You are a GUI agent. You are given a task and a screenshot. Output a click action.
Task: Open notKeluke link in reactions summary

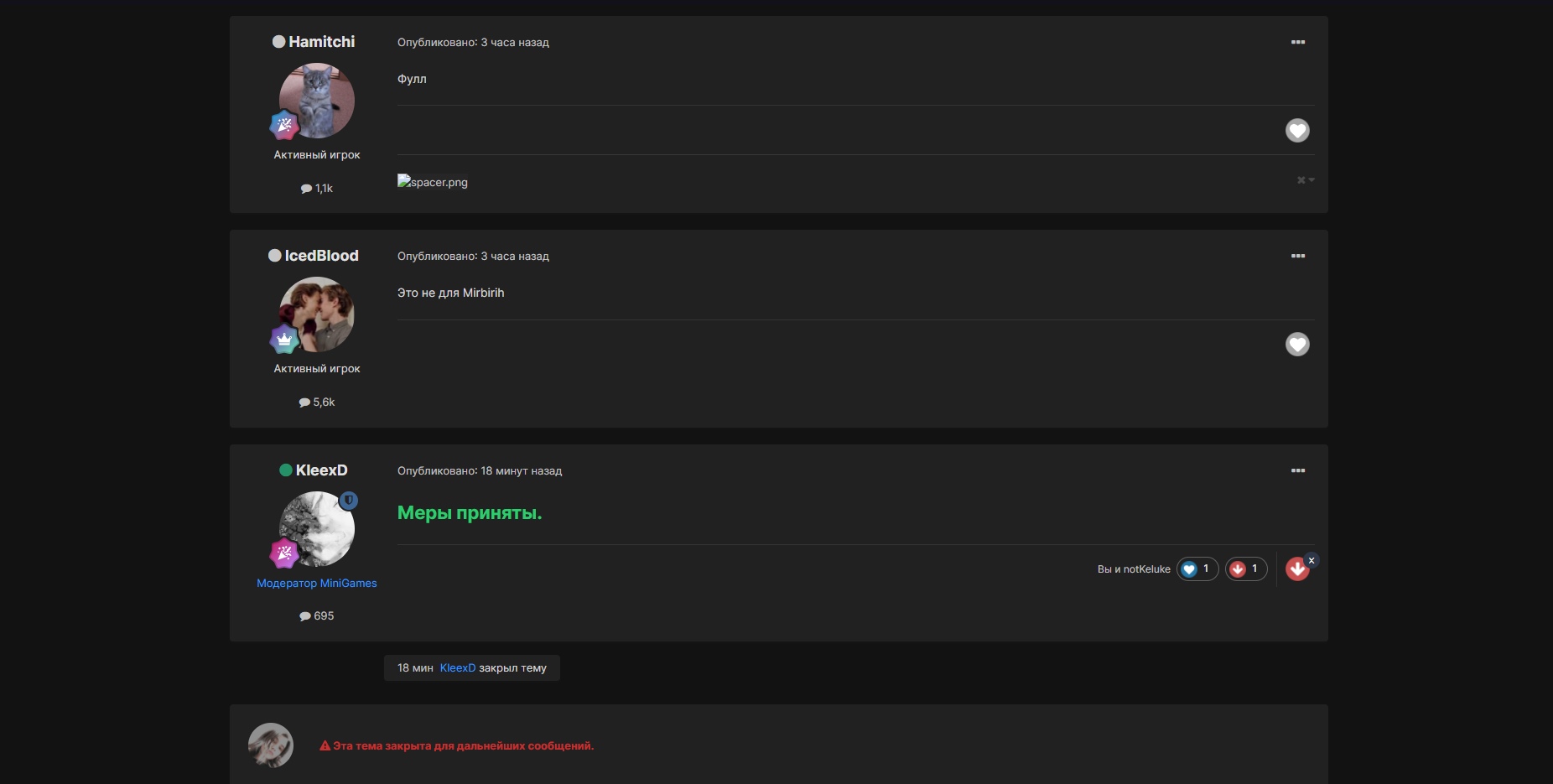1146,569
